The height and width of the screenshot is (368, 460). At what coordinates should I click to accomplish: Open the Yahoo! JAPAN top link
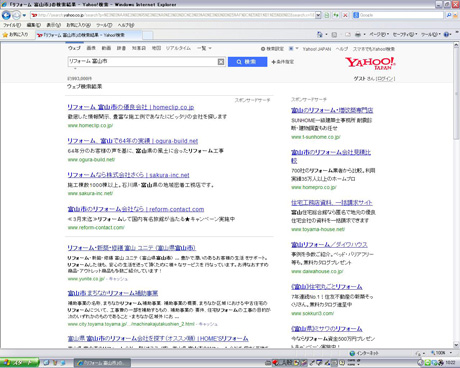pyautogui.click(x=317, y=49)
